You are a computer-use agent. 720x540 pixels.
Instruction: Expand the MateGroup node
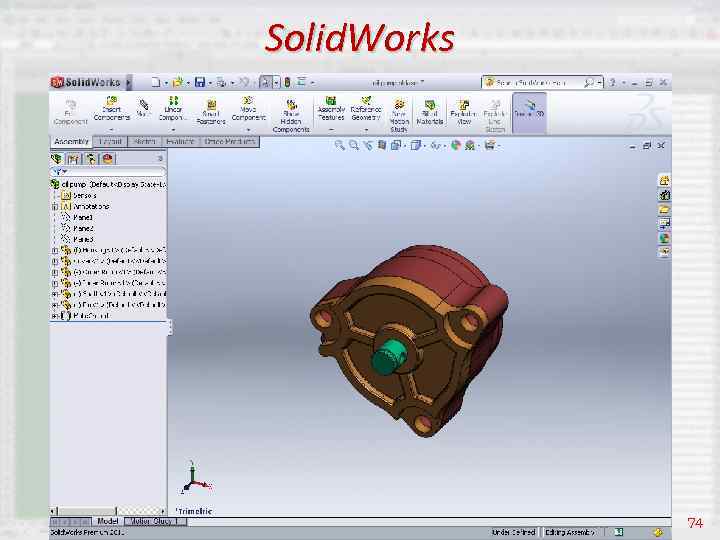coord(55,316)
